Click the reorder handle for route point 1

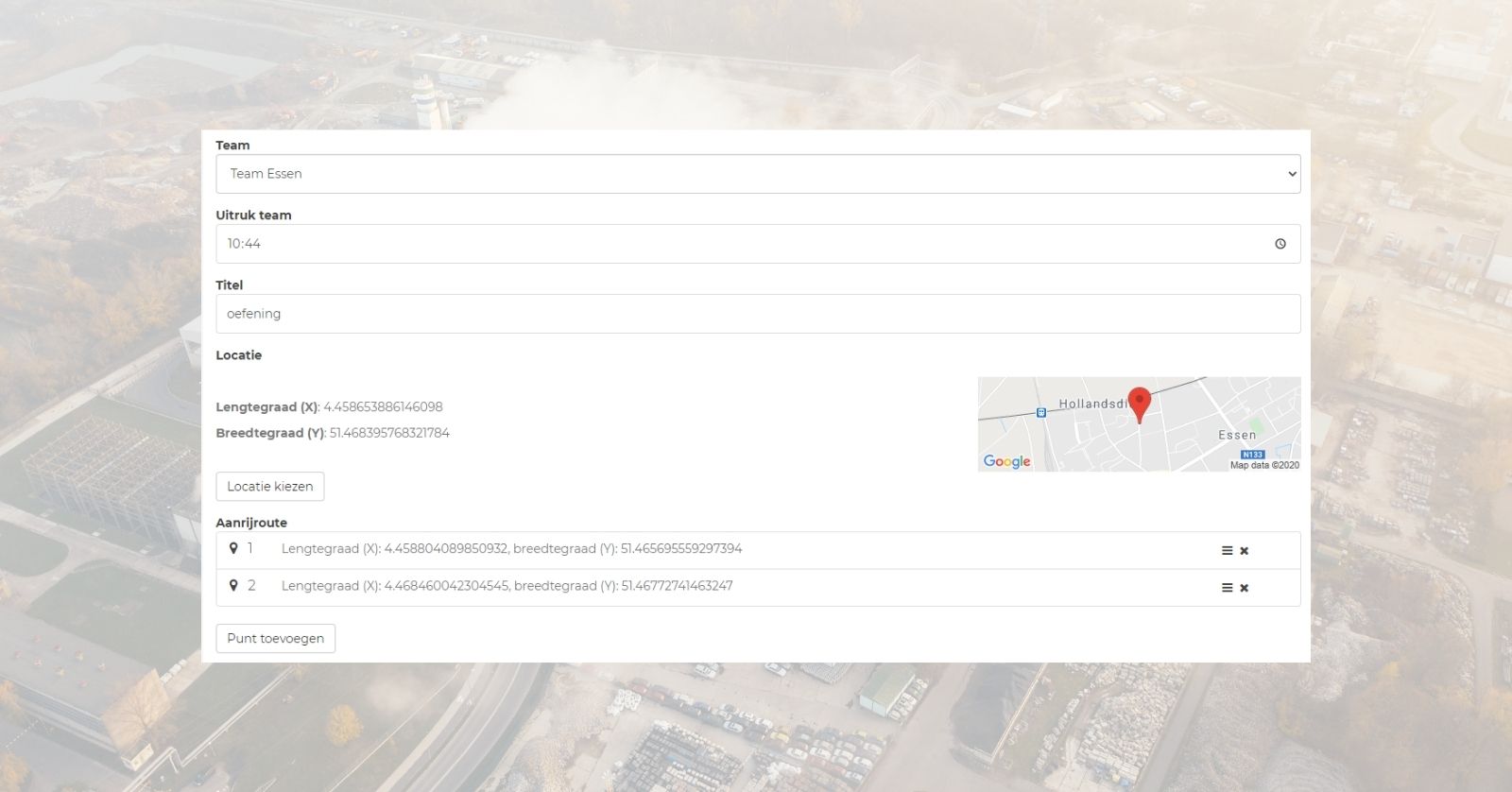click(x=1227, y=551)
